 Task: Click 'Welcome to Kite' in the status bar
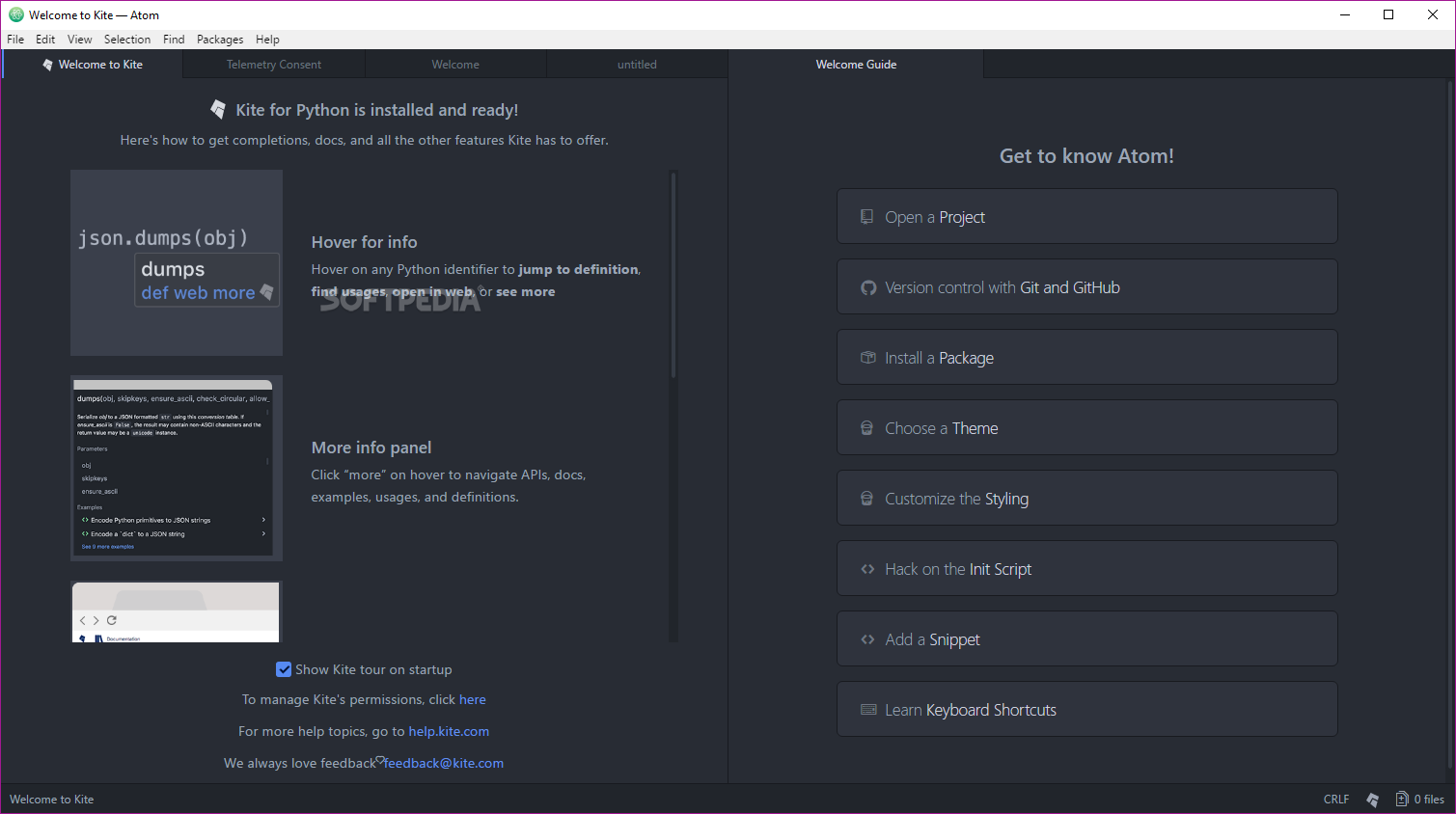tap(52, 800)
